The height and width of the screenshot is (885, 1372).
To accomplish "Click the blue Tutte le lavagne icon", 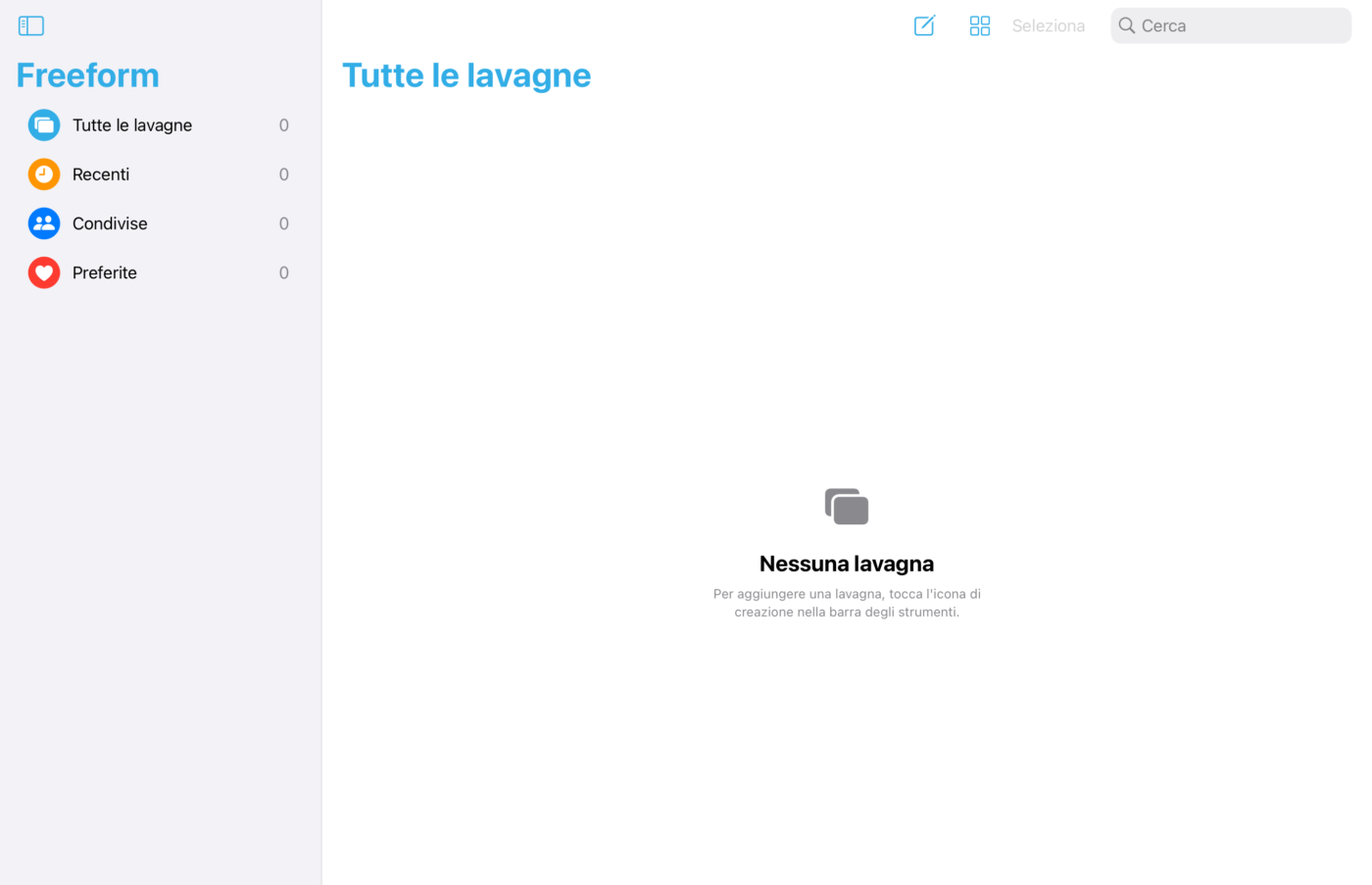I will click(44, 125).
